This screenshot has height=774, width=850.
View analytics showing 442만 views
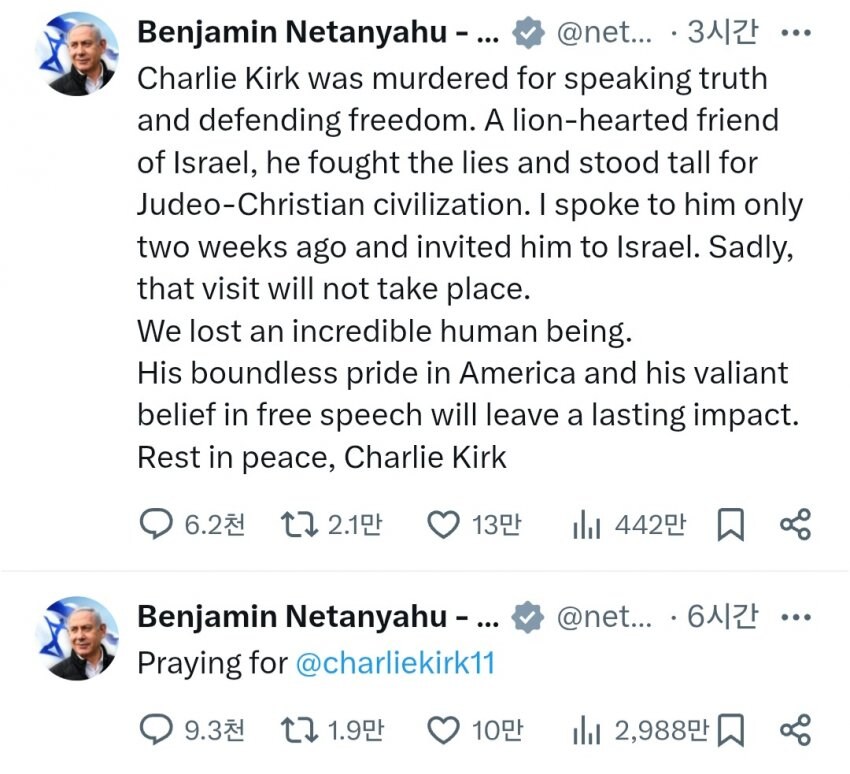[x=629, y=525]
